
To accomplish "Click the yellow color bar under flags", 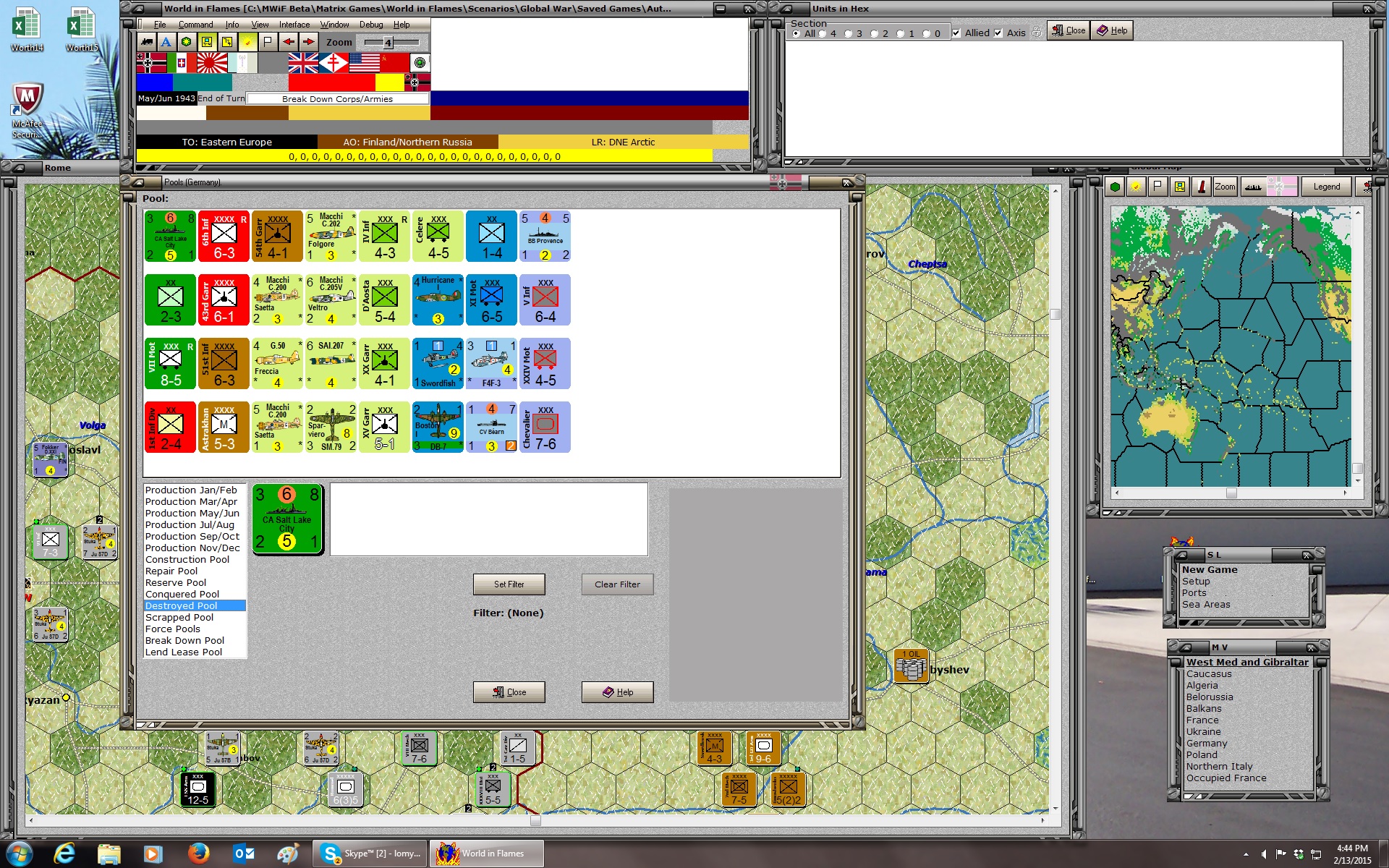I will tap(389, 82).
